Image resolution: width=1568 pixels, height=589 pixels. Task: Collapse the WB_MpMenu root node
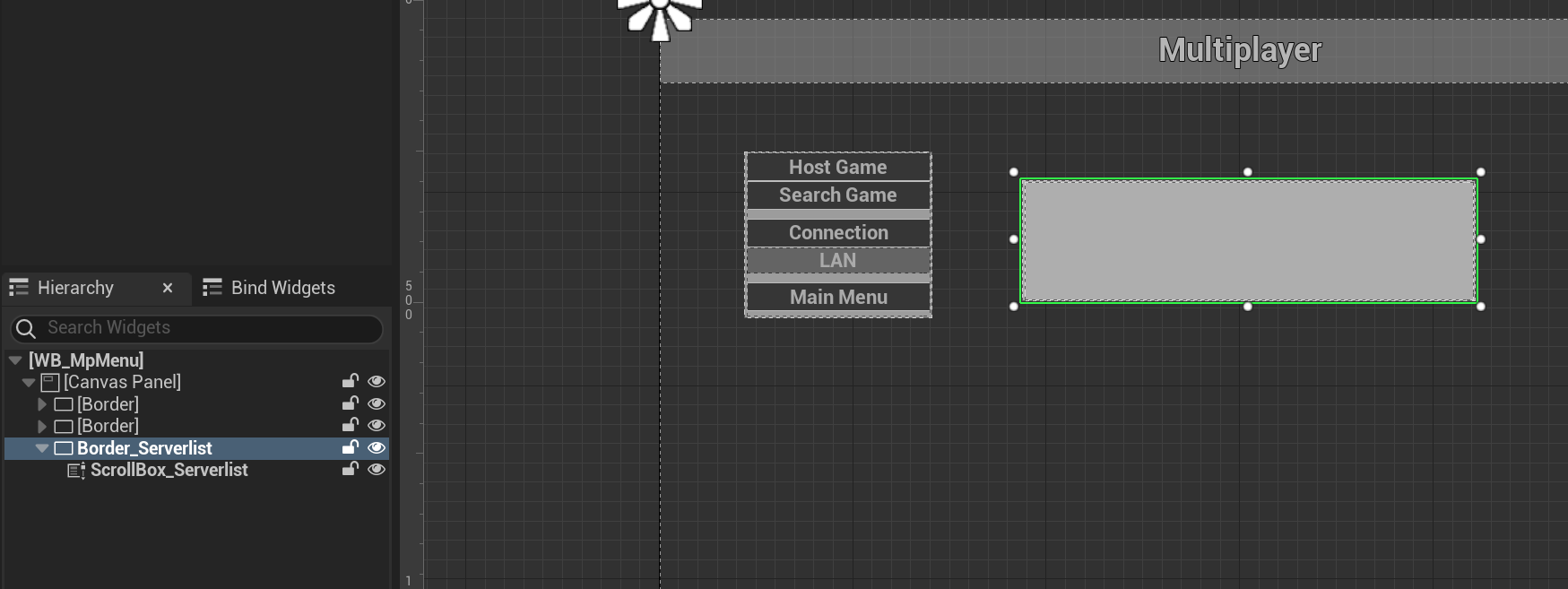(15, 360)
